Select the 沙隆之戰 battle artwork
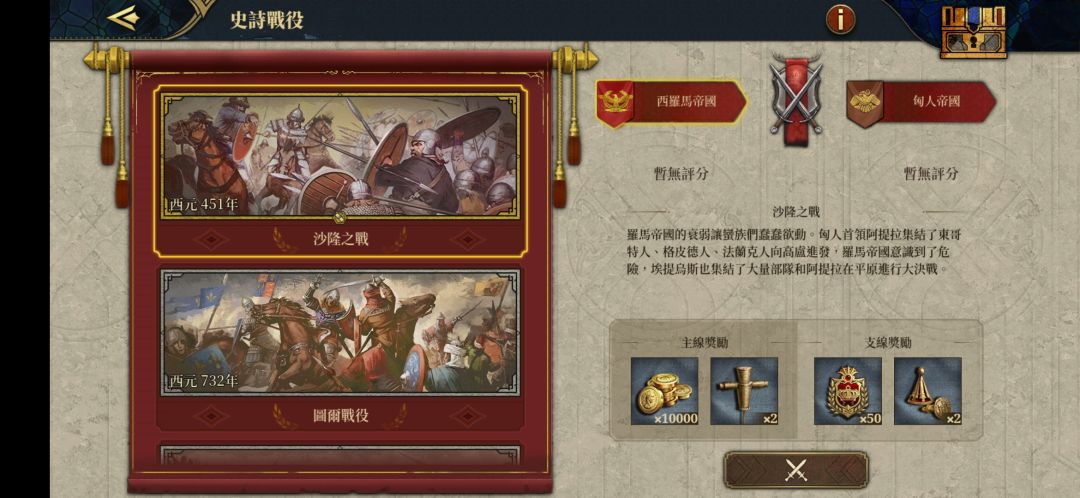Screen dimensions: 1080x498 [340, 156]
